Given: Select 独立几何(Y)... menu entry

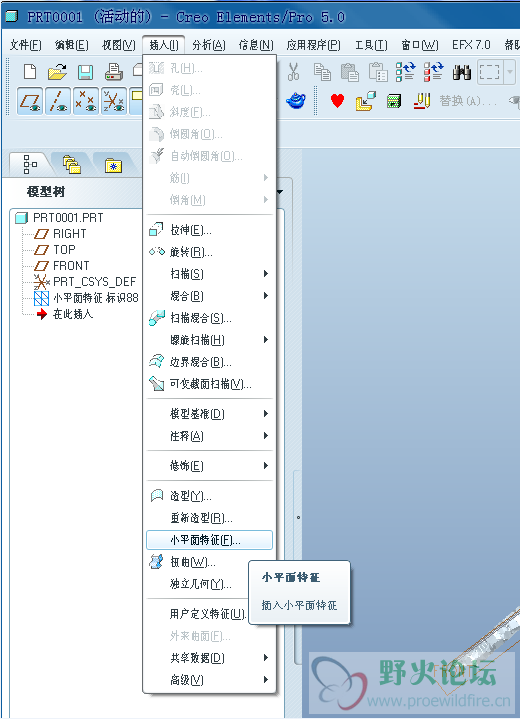Looking at the screenshot, I should click(x=198, y=584).
